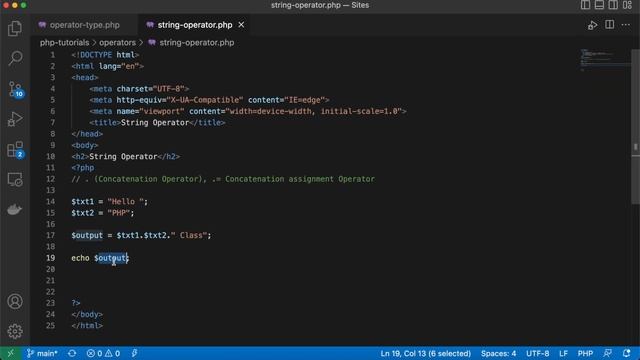Open operators breadcrumb folder
Screen dimensions: 640x360
click(x=117, y=42)
